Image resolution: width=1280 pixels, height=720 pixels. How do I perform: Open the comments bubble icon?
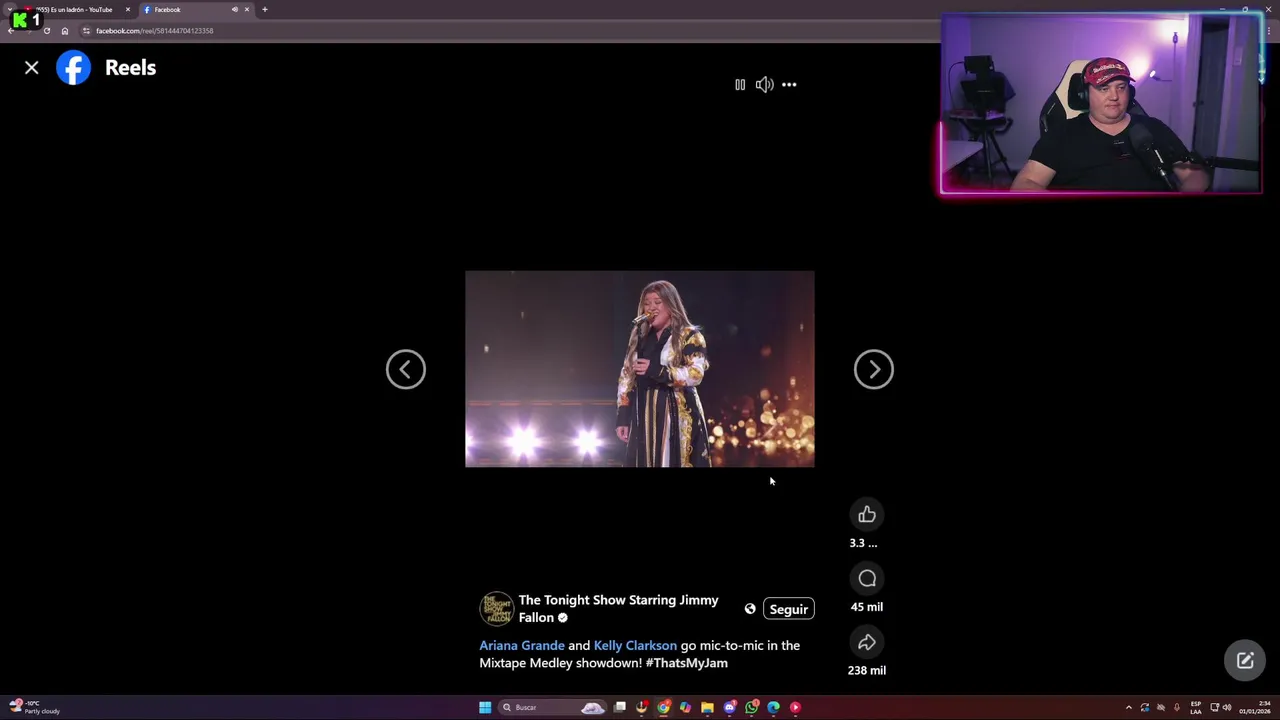click(867, 579)
